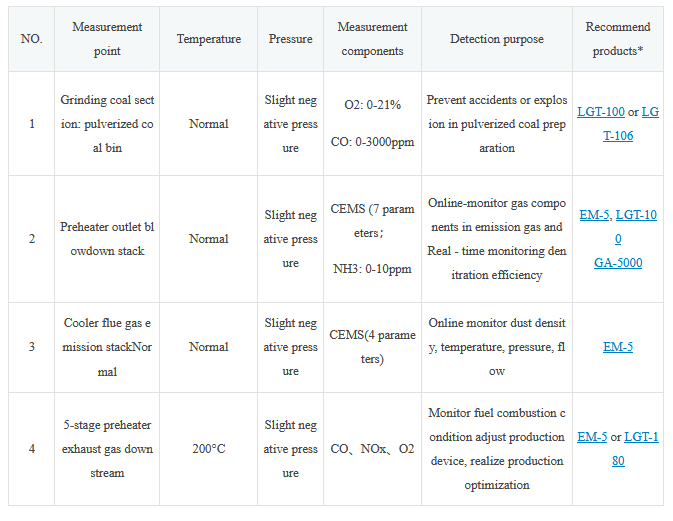The width and height of the screenshot is (673, 521).
Task: Click the "Detection purpose" column header
Action: click(497, 39)
